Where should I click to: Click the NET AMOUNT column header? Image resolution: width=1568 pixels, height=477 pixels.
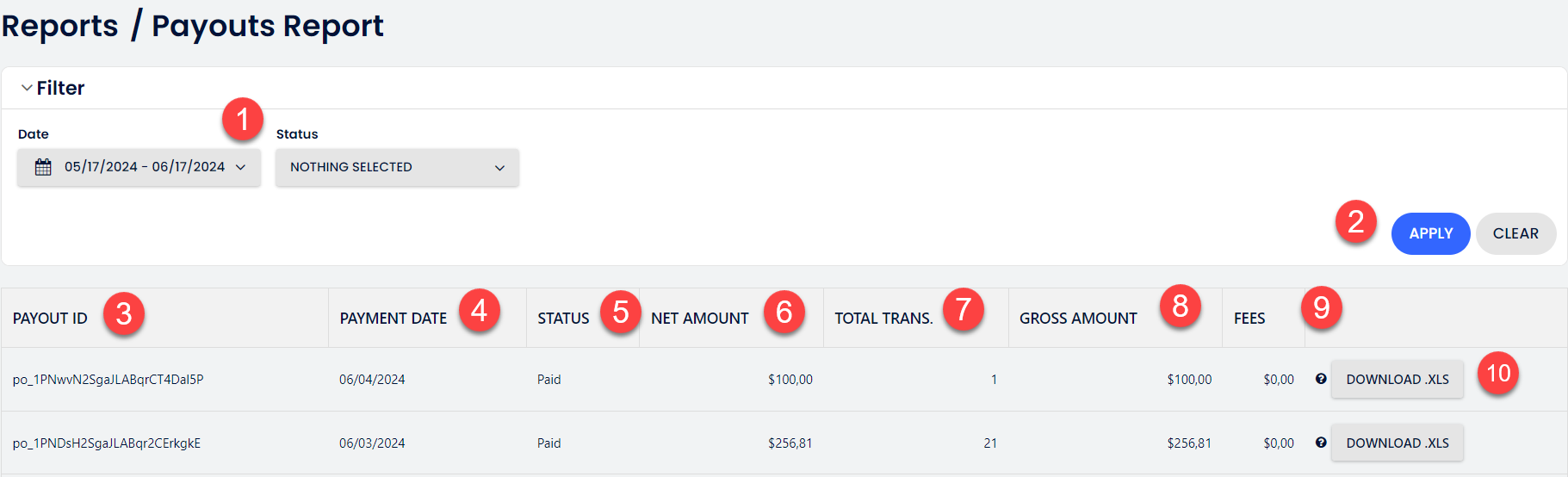click(x=700, y=319)
